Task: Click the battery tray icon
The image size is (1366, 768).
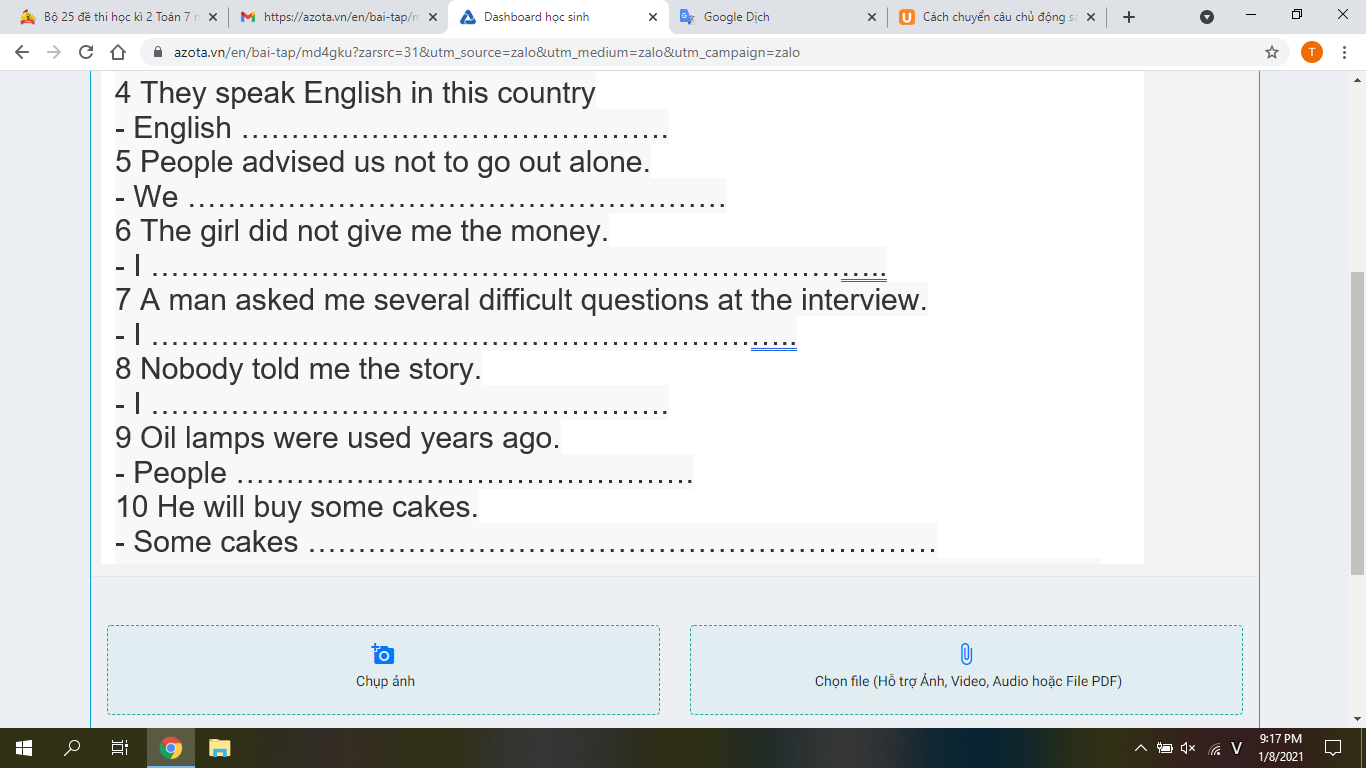Action: (1165, 748)
